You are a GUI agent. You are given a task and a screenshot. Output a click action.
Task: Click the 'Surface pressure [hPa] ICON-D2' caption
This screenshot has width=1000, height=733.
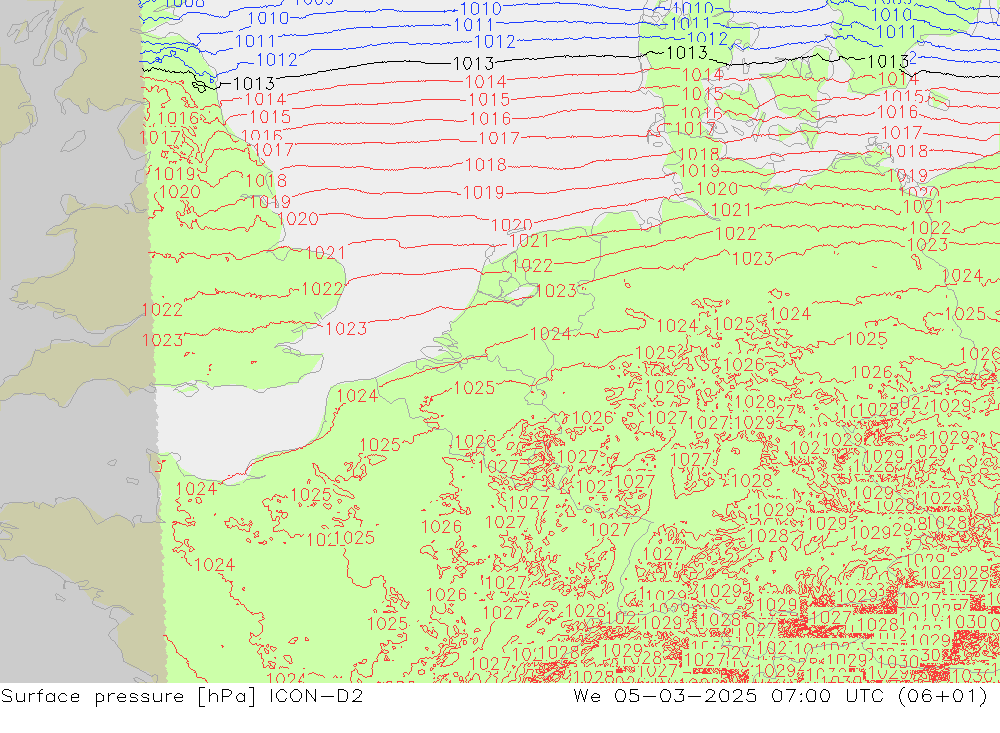(x=182, y=696)
